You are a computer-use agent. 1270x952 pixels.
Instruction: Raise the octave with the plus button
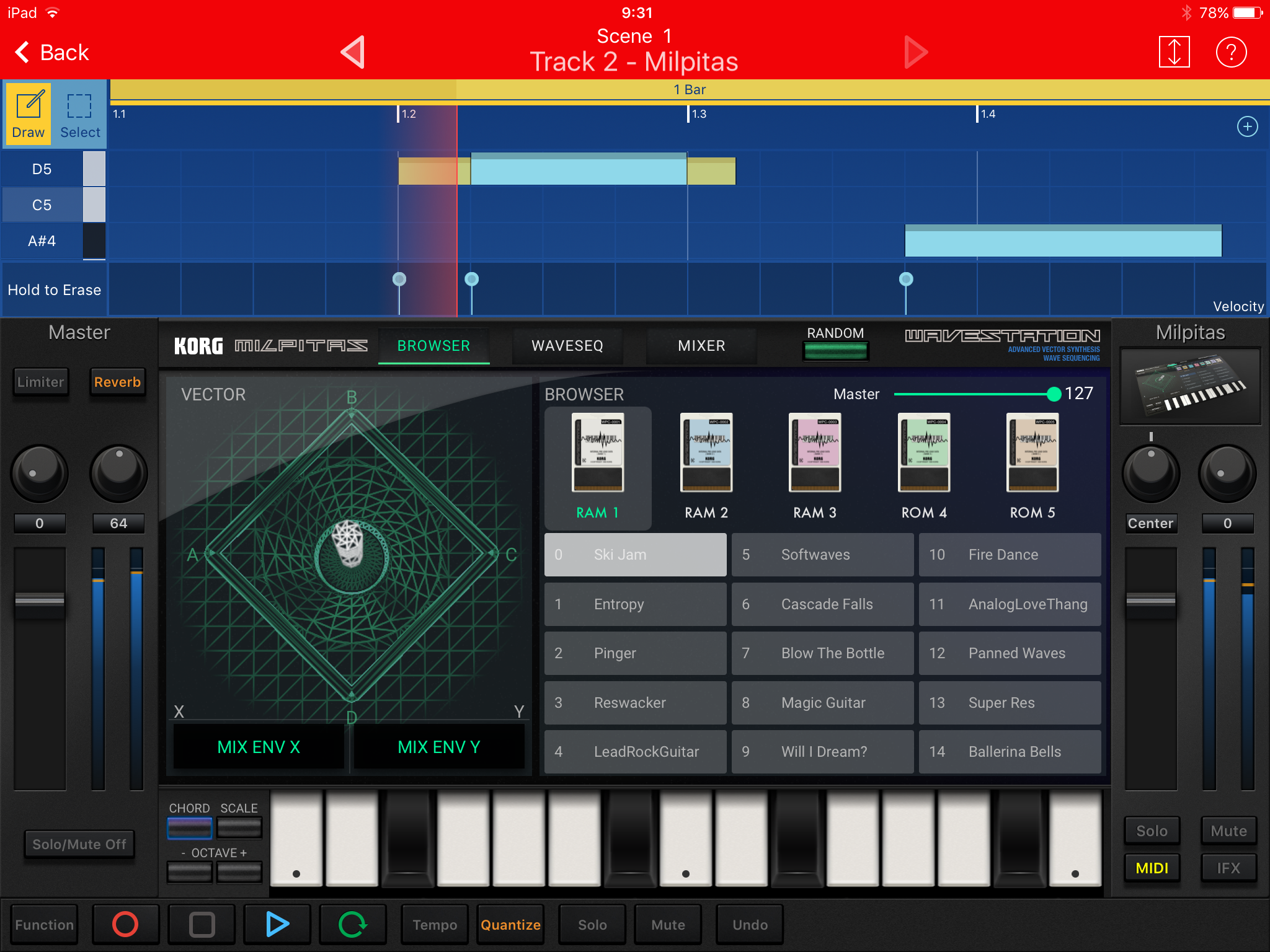click(239, 872)
